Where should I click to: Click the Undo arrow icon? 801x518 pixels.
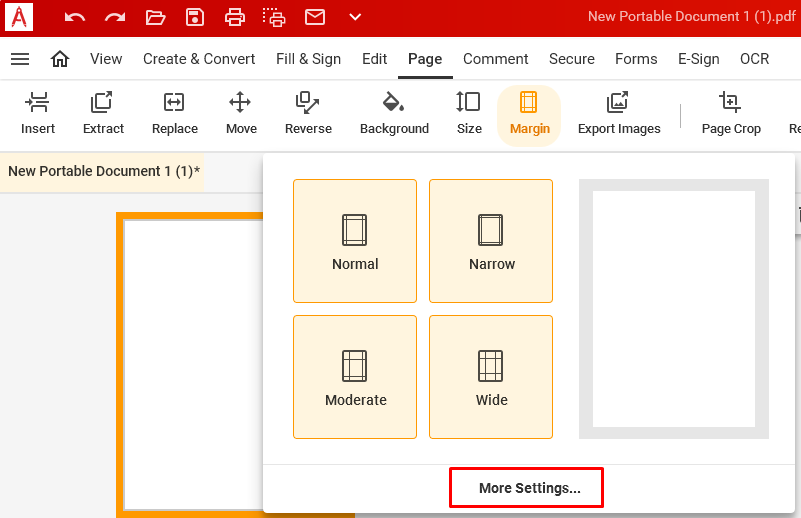click(75, 17)
